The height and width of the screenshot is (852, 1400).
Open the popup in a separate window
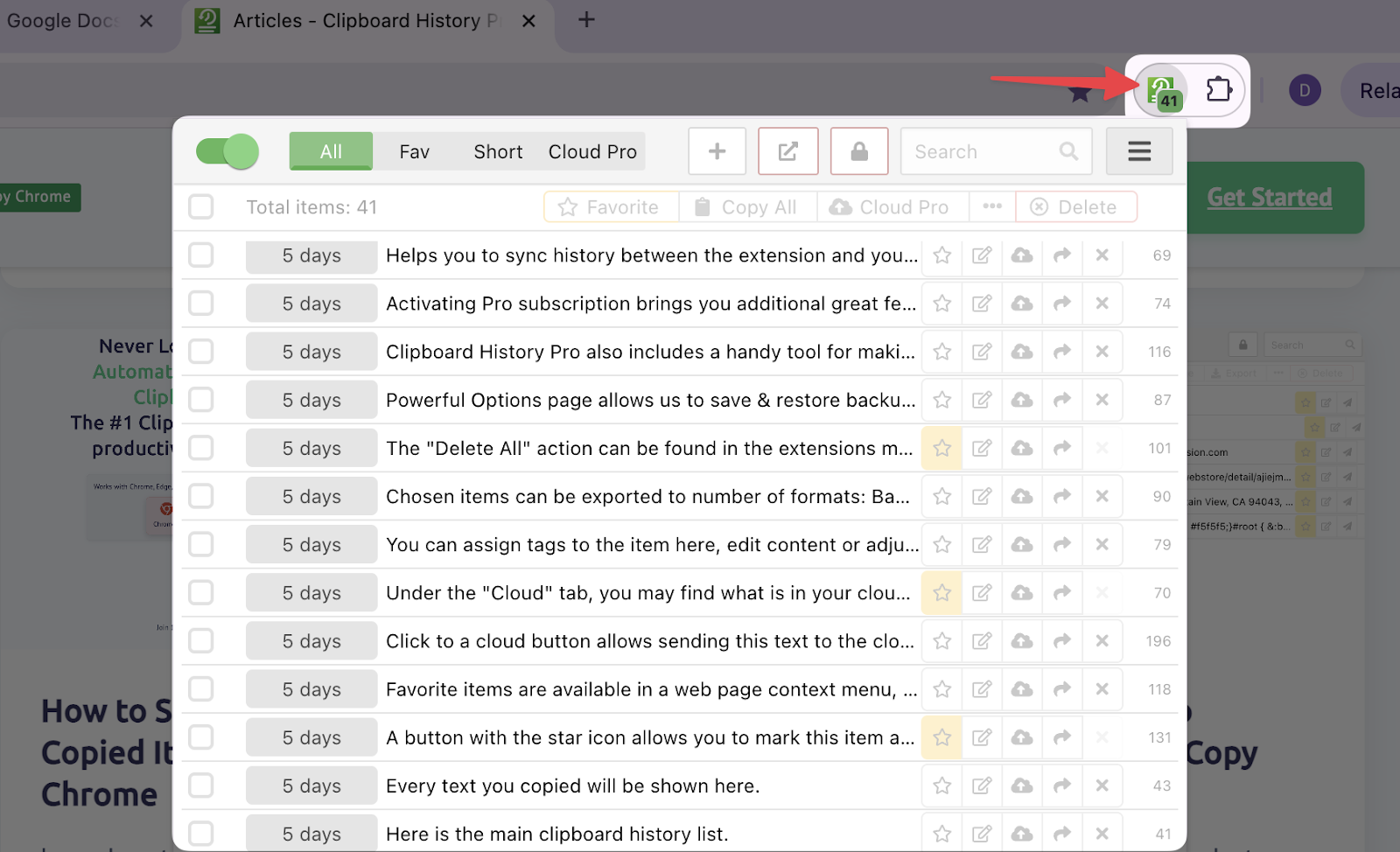pyautogui.click(x=788, y=151)
